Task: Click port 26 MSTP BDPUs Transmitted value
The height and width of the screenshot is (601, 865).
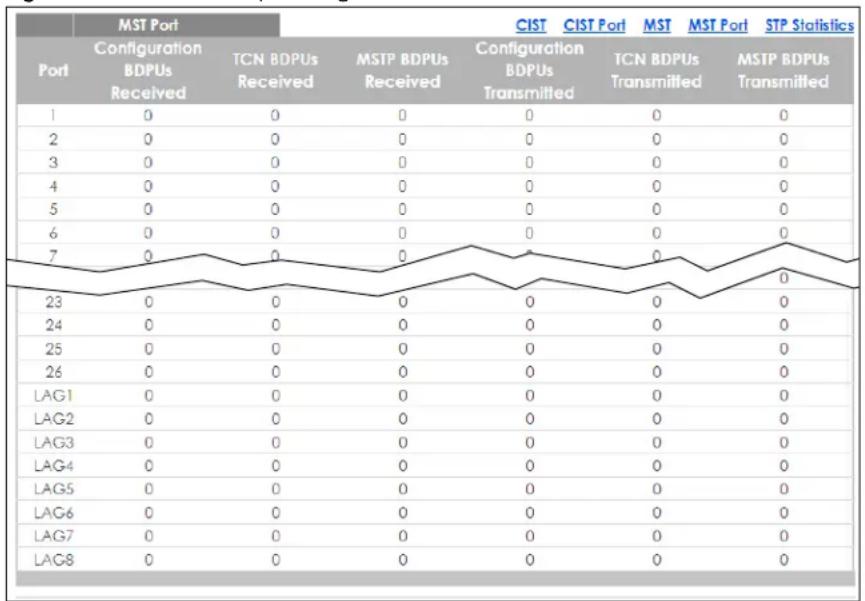Action: click(x=783, y=372)
